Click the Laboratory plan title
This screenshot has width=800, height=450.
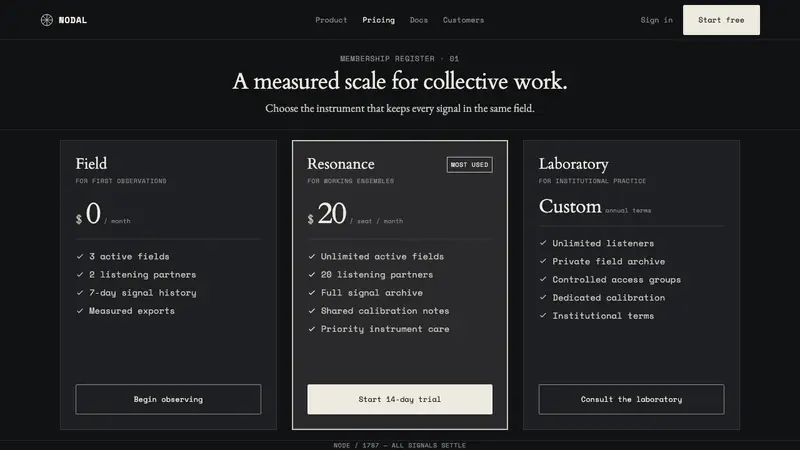tap(573, 163)
